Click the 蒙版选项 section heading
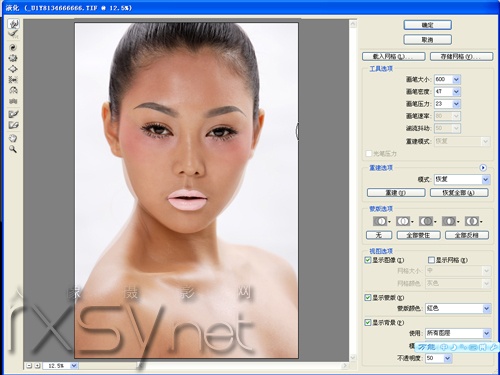Viewport: 500px width, 375px height. 381,209
